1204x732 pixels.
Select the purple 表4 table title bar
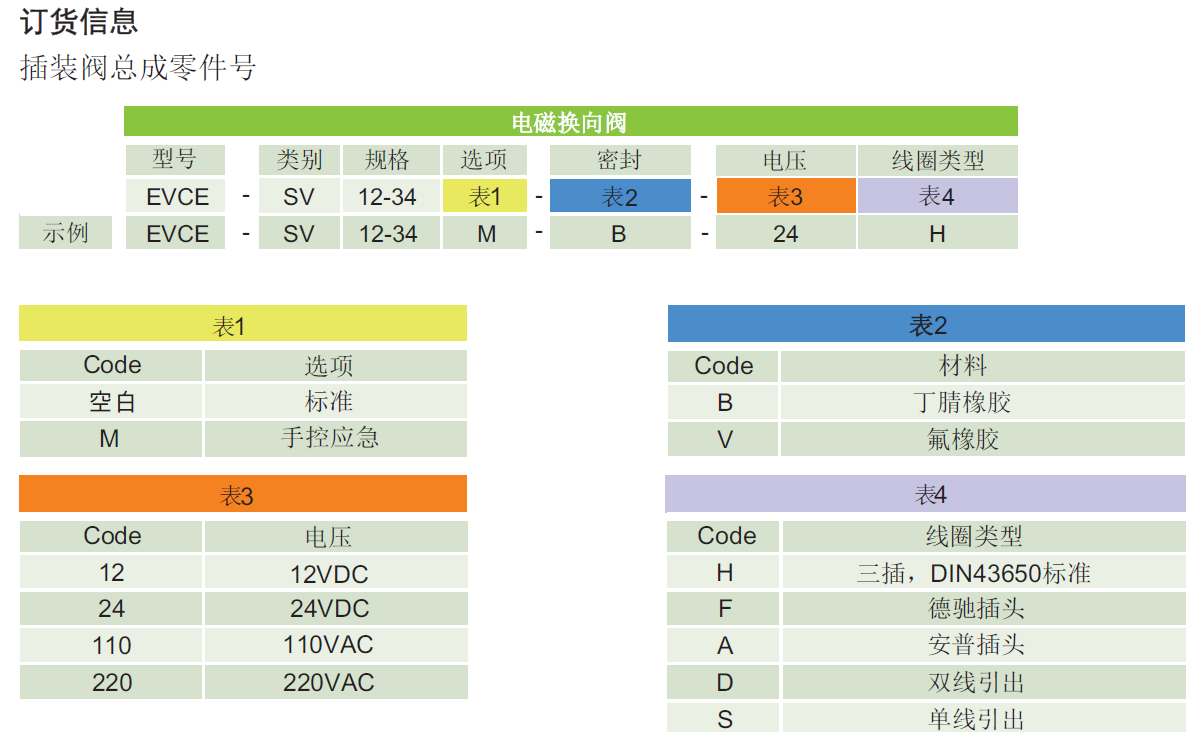(926, 495)
